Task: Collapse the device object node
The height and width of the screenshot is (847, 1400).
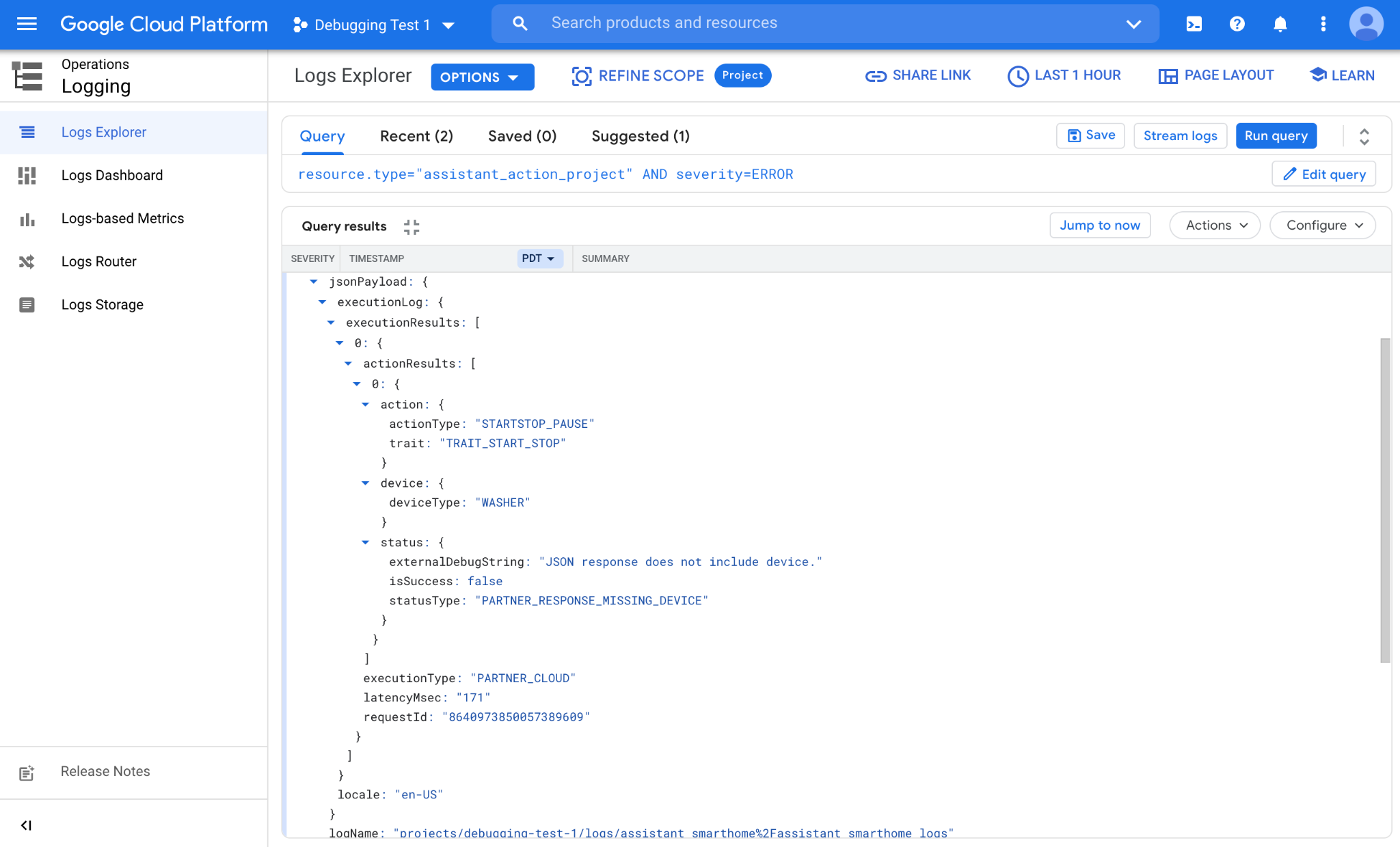Action: coord(365,483)
